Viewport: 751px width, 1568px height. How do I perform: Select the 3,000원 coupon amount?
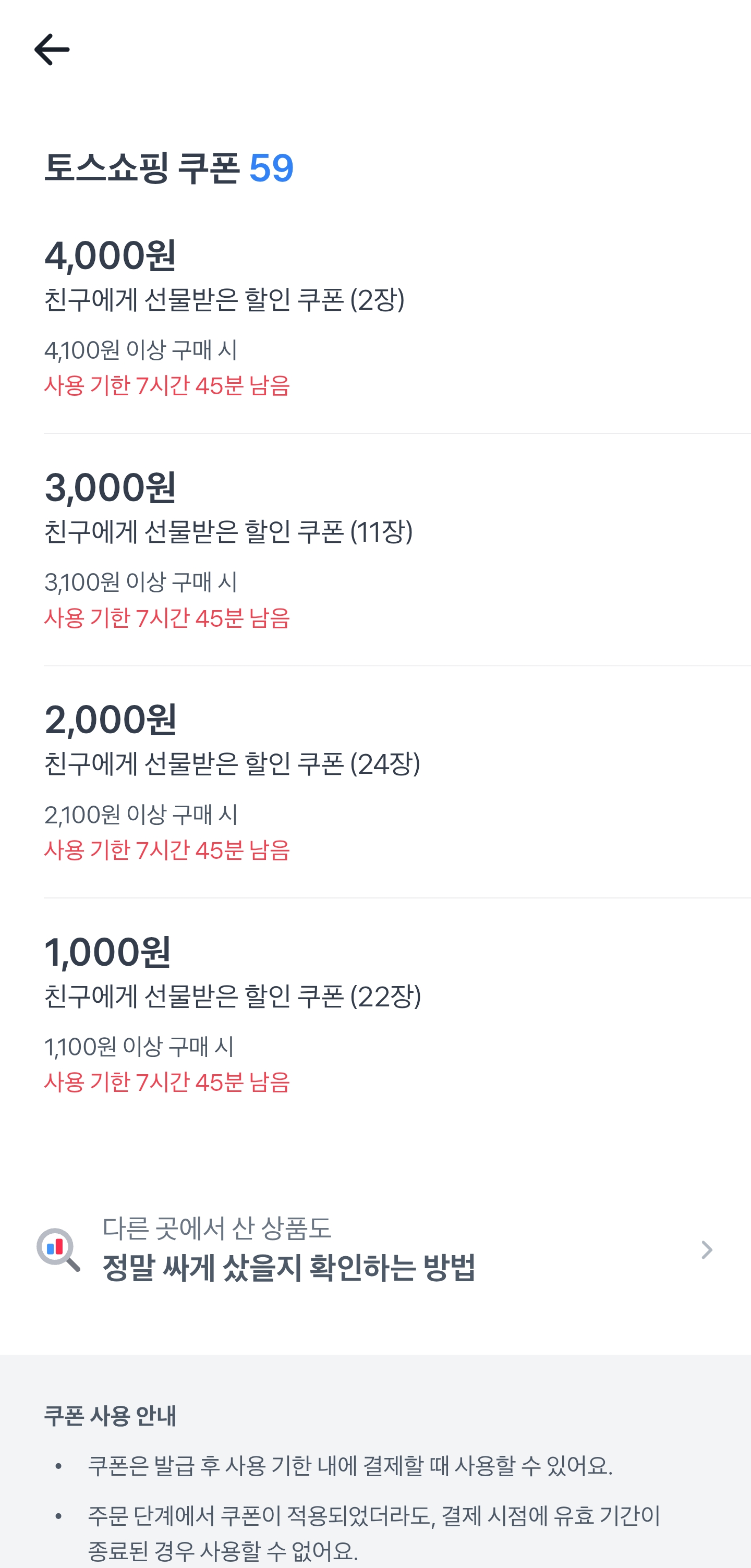point(110,488)
